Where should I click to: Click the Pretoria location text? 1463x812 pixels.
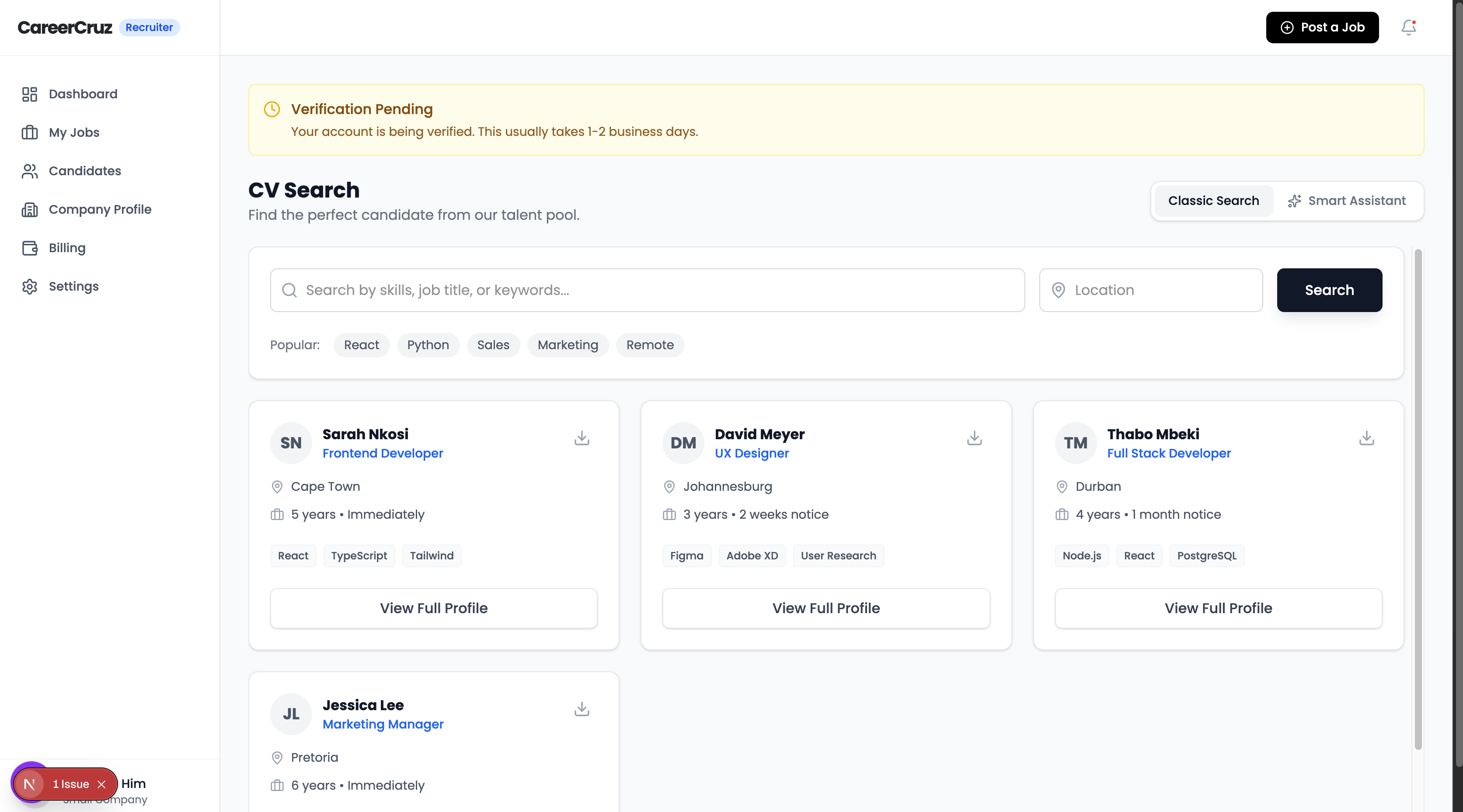click(x=314, y=757)
